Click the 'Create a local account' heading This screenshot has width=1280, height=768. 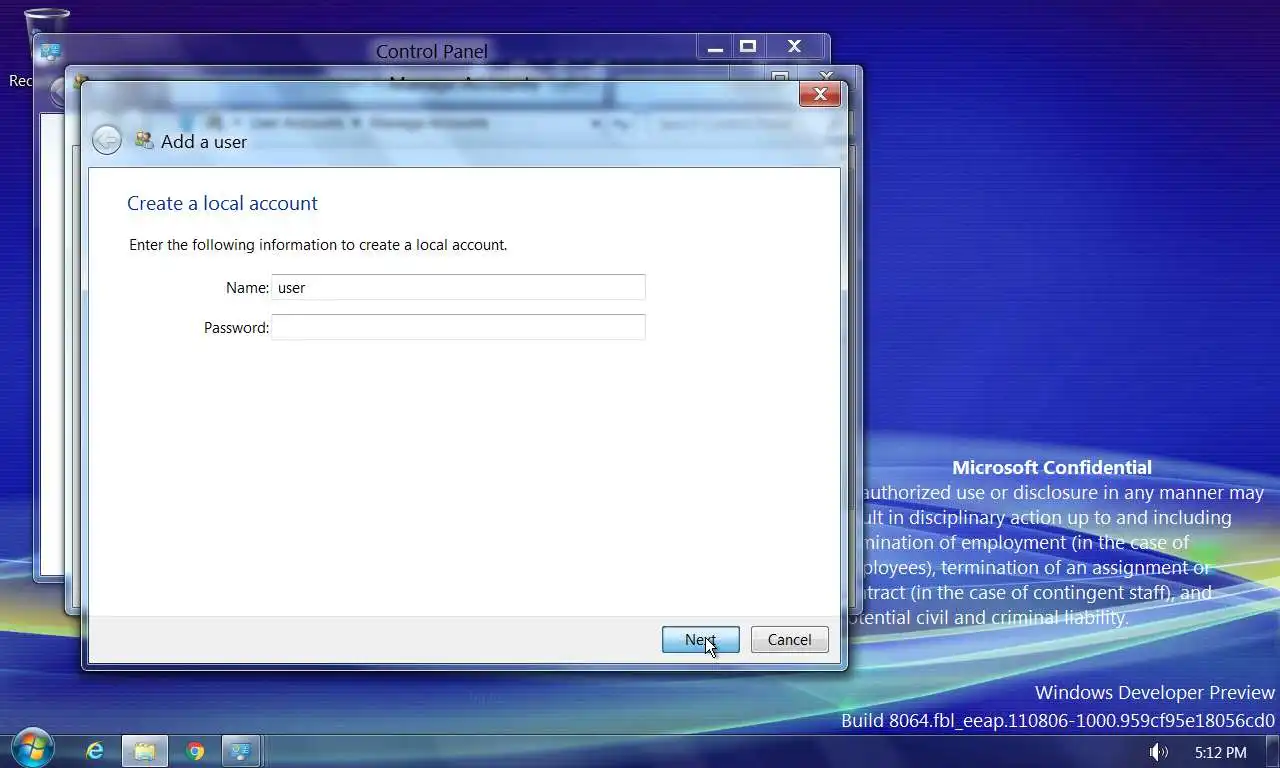point(222,203)
